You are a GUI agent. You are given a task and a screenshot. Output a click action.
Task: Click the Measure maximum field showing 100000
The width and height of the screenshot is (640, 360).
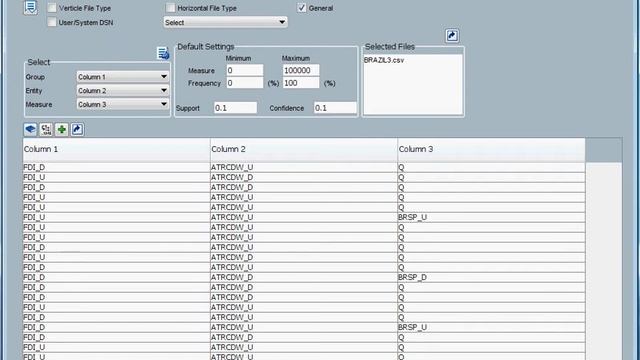point(301,70)
